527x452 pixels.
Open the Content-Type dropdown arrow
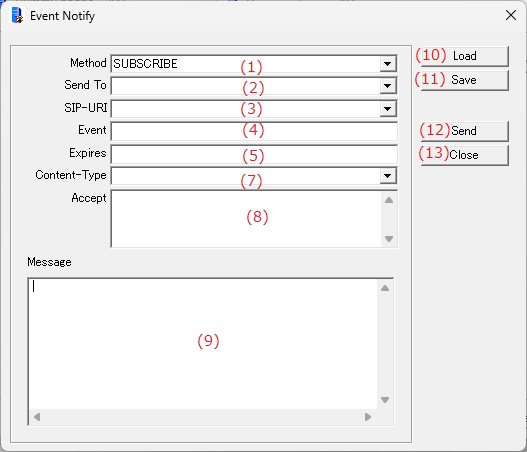point(388,176)
